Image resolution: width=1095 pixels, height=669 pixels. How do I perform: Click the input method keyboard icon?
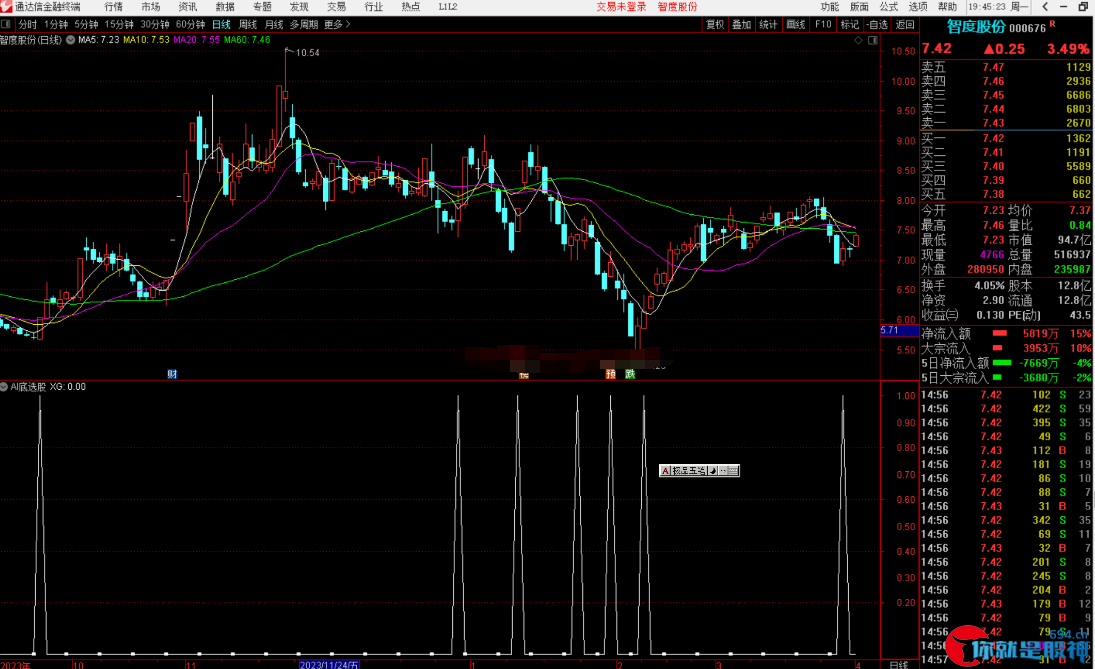point(733,471)
